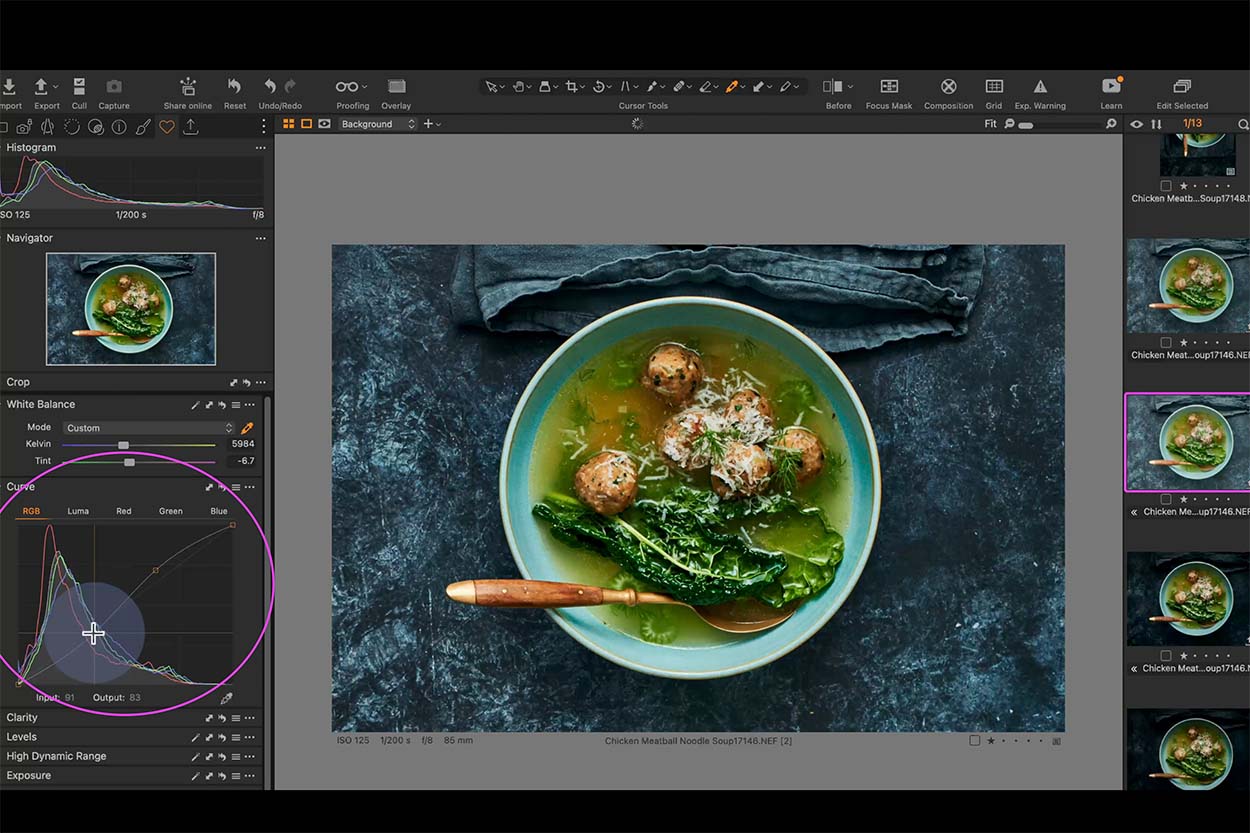Screen dimensions: 1250x833
Task: Switch Curve panel to the Luma tab
Action: pos(78,510)
